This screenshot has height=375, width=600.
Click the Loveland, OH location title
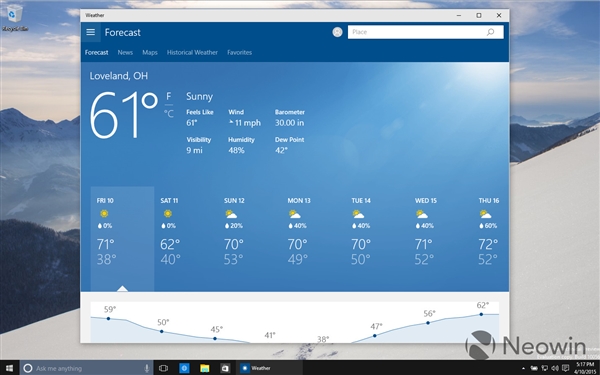[x=119, y=76]
